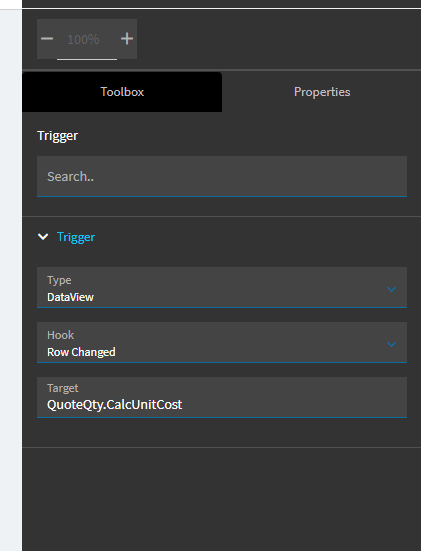Image resolution: width=421 pixels, height=551 pixels.
Task: Click the zoom in plus icon
Action: coord(127,39)
